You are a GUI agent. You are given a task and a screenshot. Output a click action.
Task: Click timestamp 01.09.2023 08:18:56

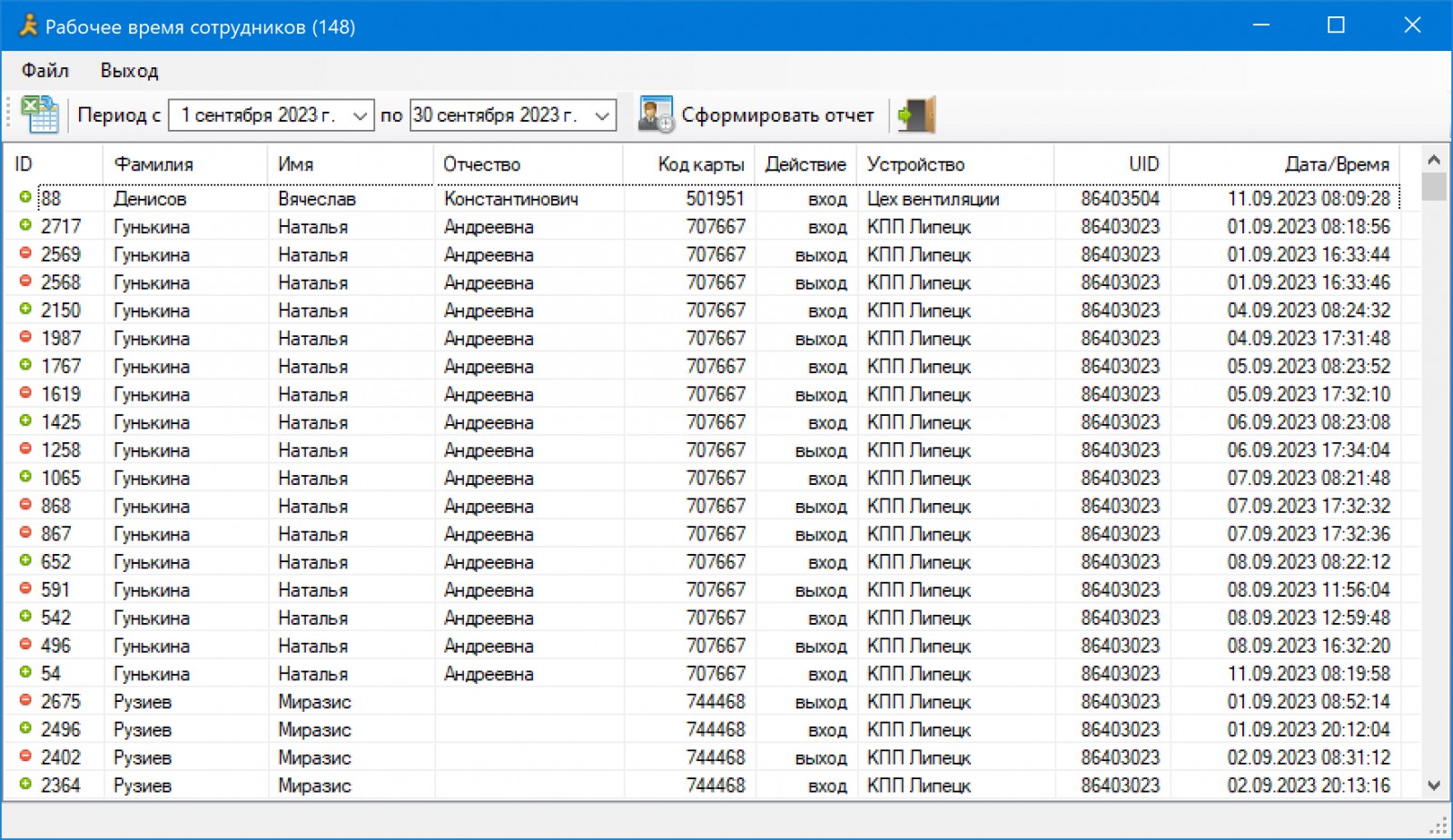1309,227
